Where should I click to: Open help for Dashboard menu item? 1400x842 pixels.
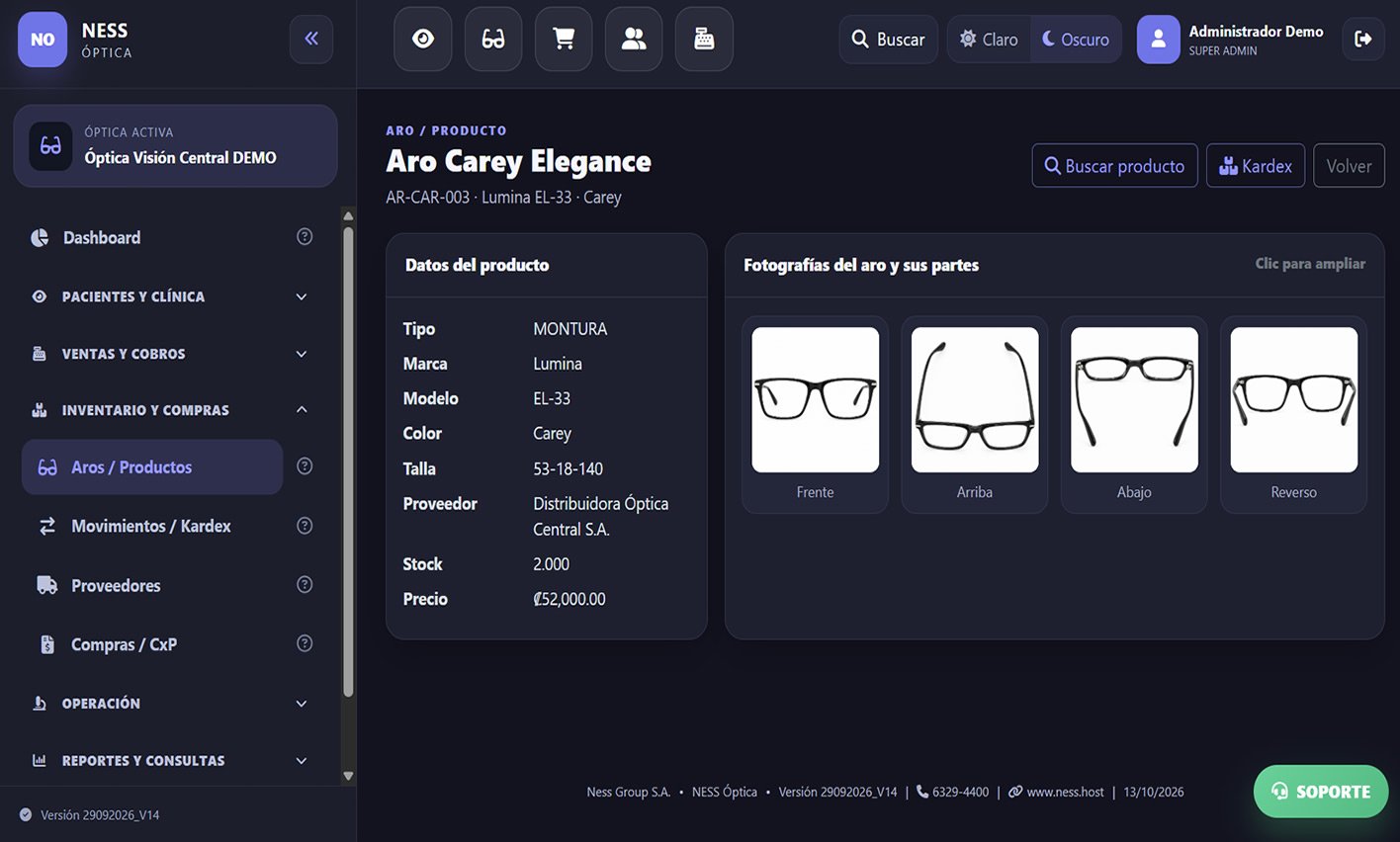coord(305,236)
